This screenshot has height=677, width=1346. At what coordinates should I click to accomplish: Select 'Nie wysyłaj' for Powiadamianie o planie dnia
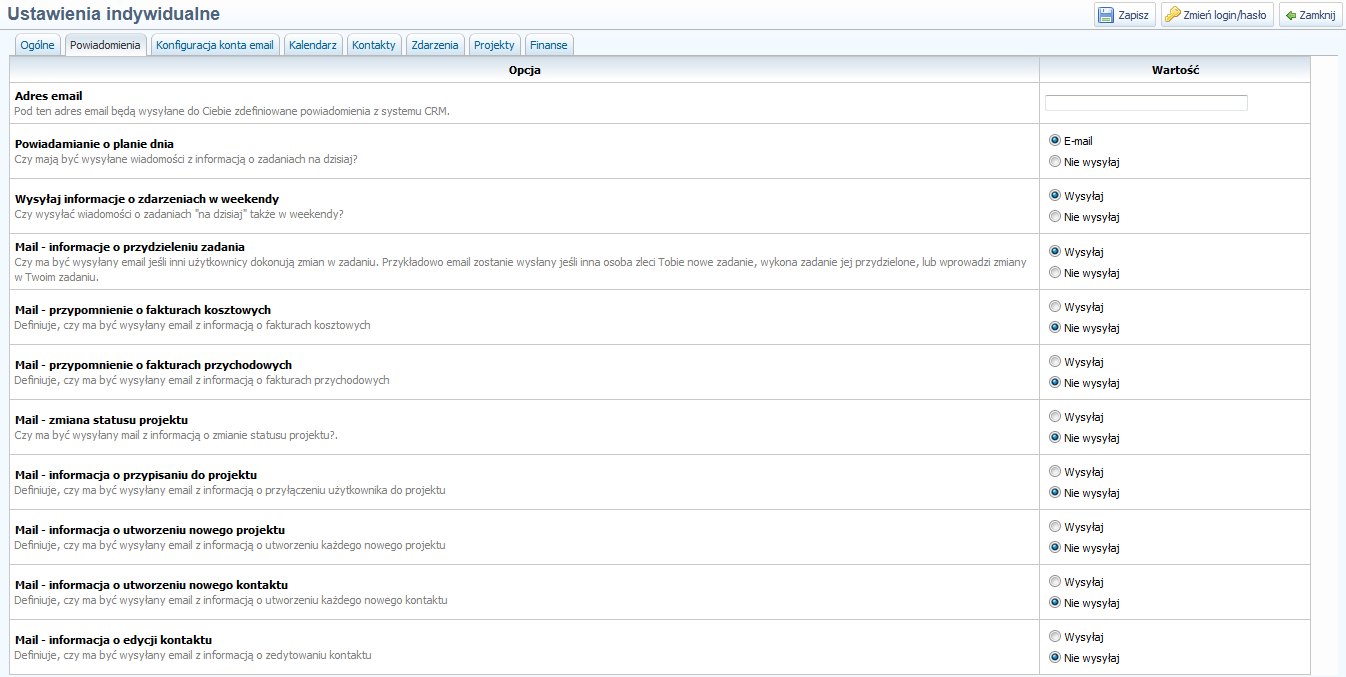tap(1055, 162)
